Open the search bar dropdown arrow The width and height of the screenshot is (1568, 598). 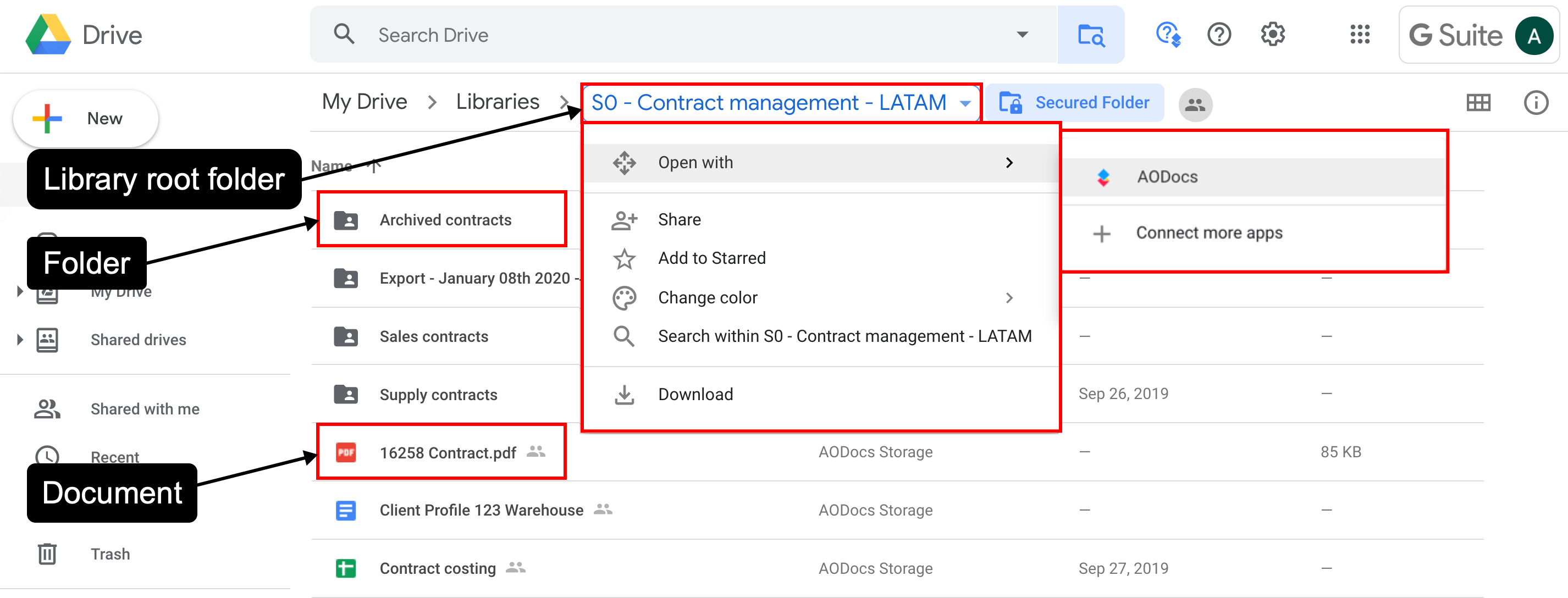tap(1022, 35)
